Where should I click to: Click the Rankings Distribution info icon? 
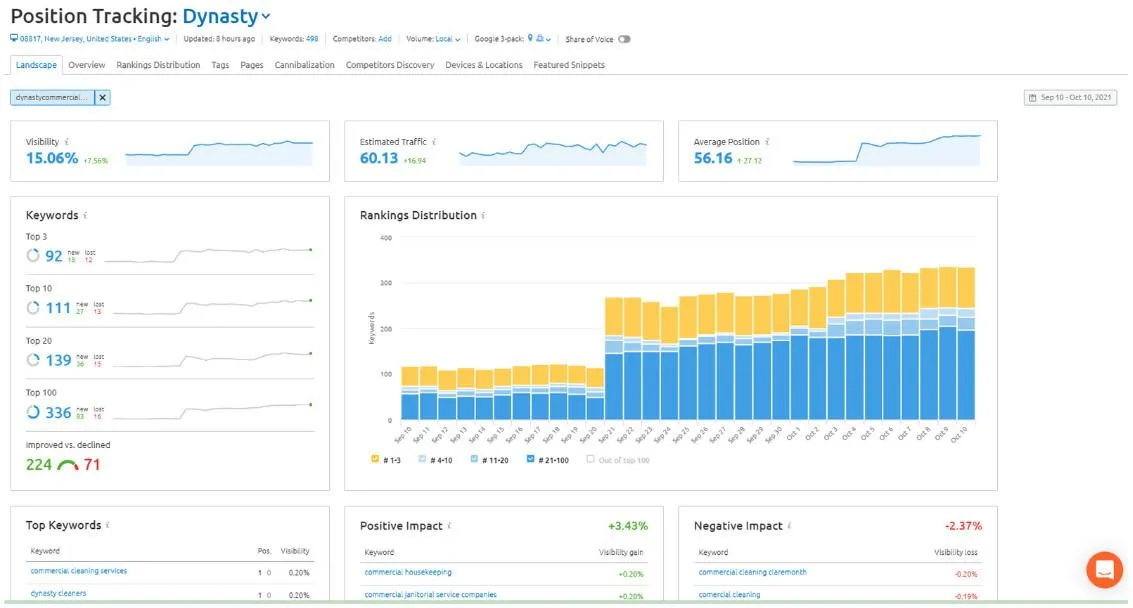(x=483, y=215)
